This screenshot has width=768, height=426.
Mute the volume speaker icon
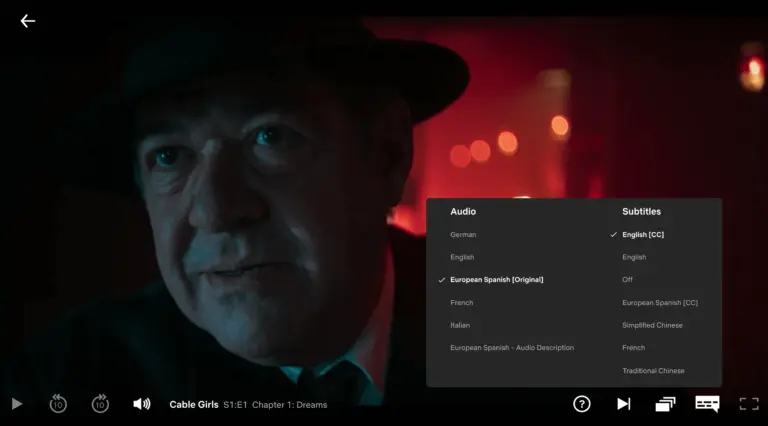(x=142, y=404)
